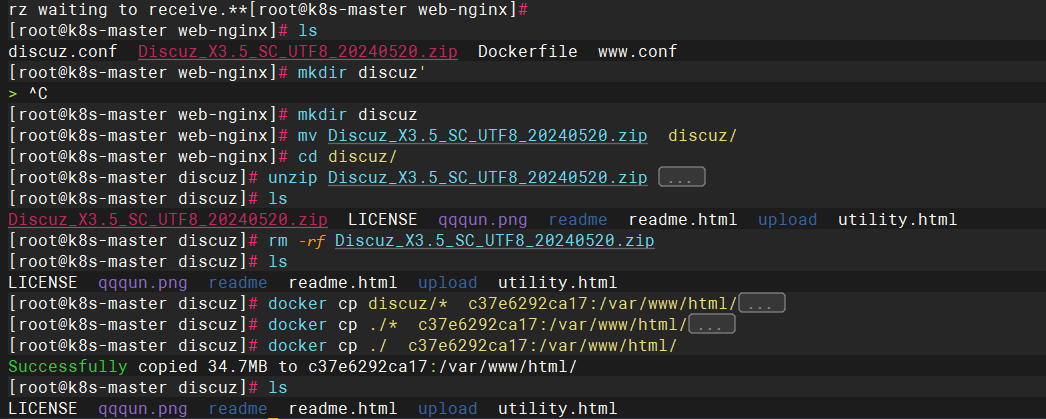Click the pink zip filename beside discuz.conf
Screen dimensions: 1046x419
(x=298, y=51)
